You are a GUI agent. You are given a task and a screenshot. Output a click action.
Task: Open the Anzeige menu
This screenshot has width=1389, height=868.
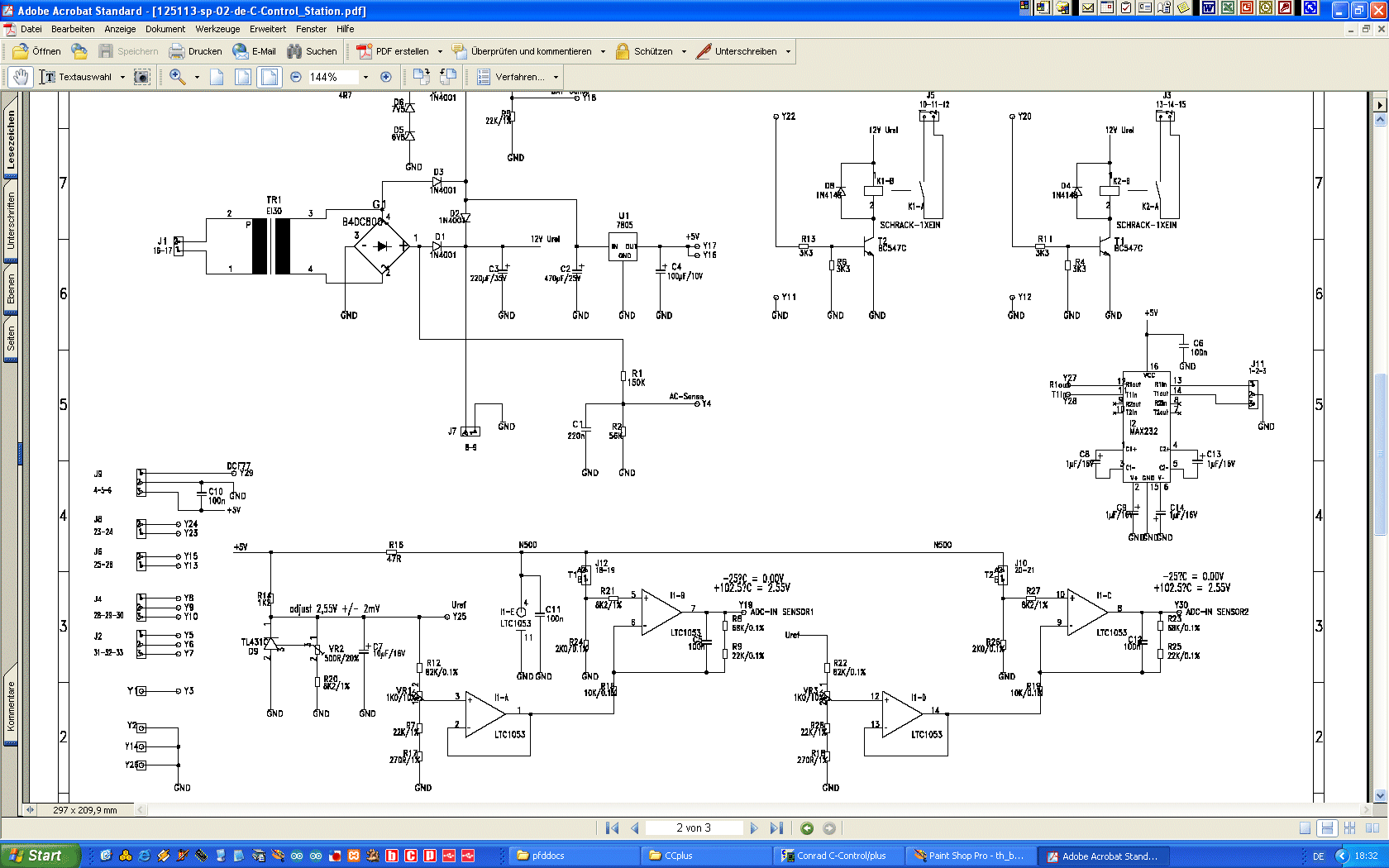[x=120, y=29]
